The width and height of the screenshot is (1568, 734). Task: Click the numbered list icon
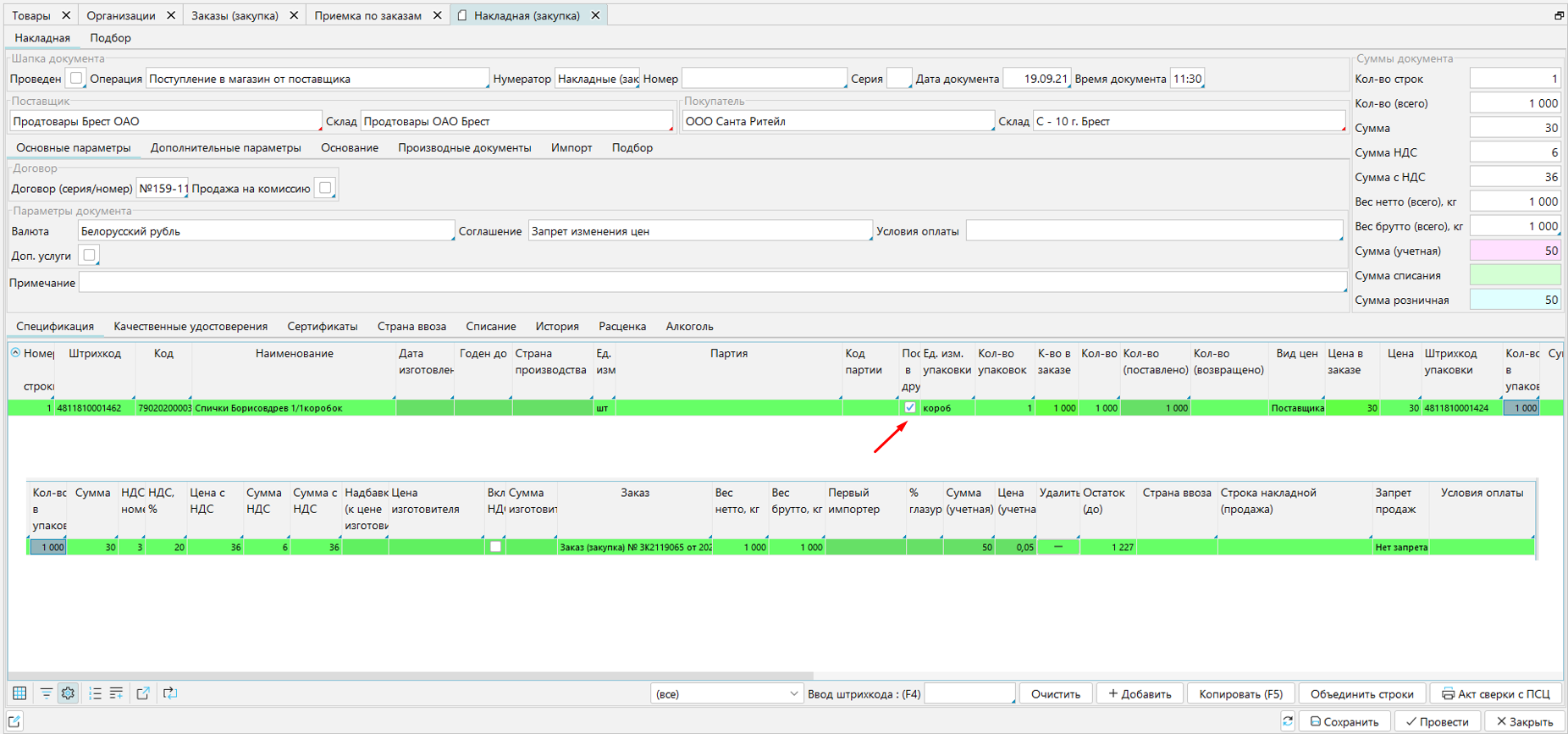point(95,693)
